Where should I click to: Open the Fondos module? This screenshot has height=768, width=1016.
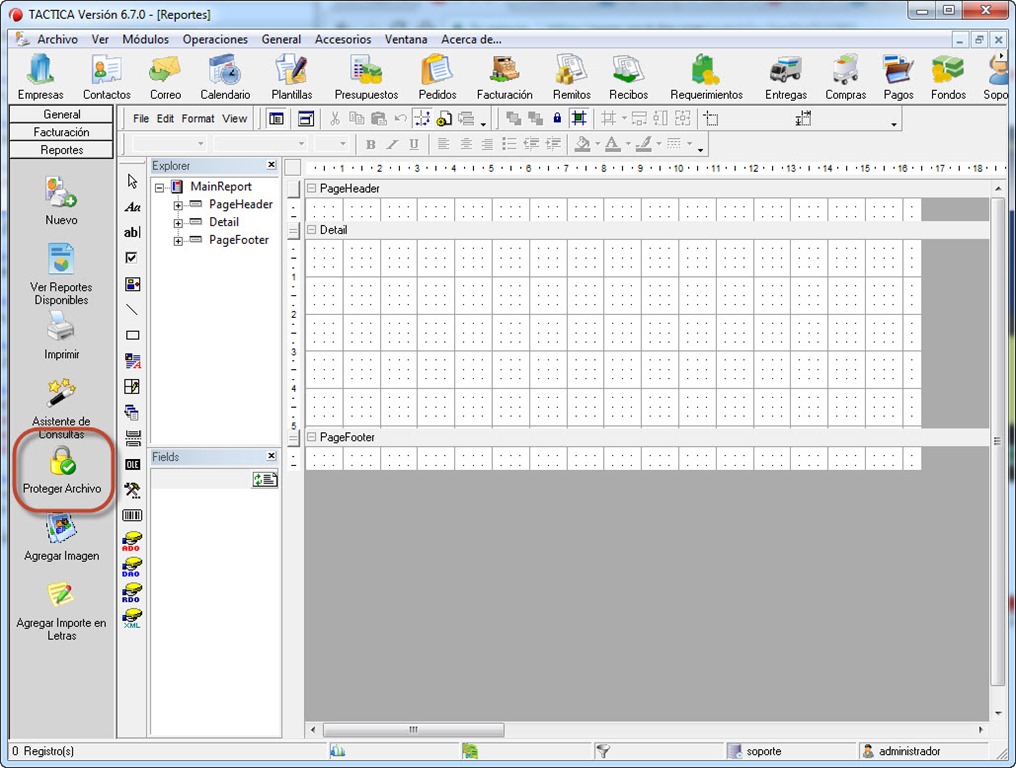[948, 76]
